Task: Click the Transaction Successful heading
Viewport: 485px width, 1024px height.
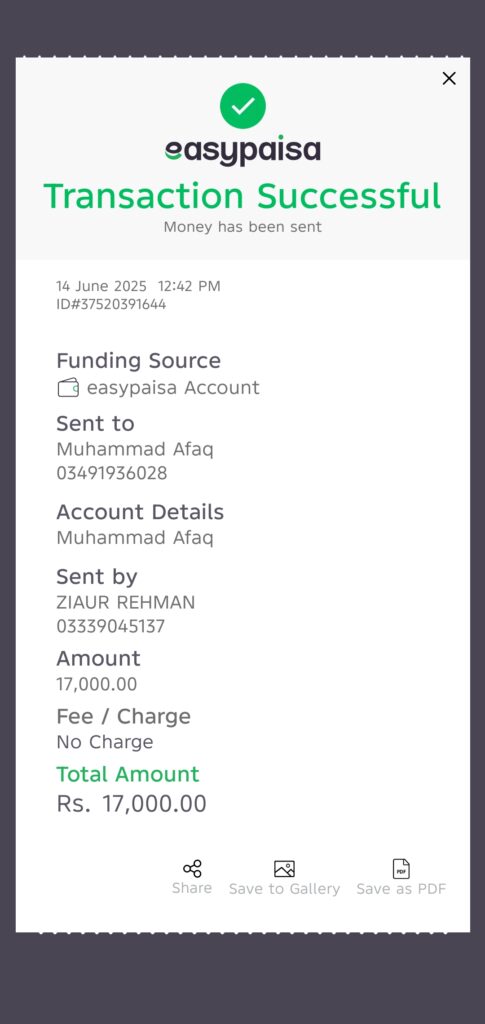Action: click(x=243, y=196)
